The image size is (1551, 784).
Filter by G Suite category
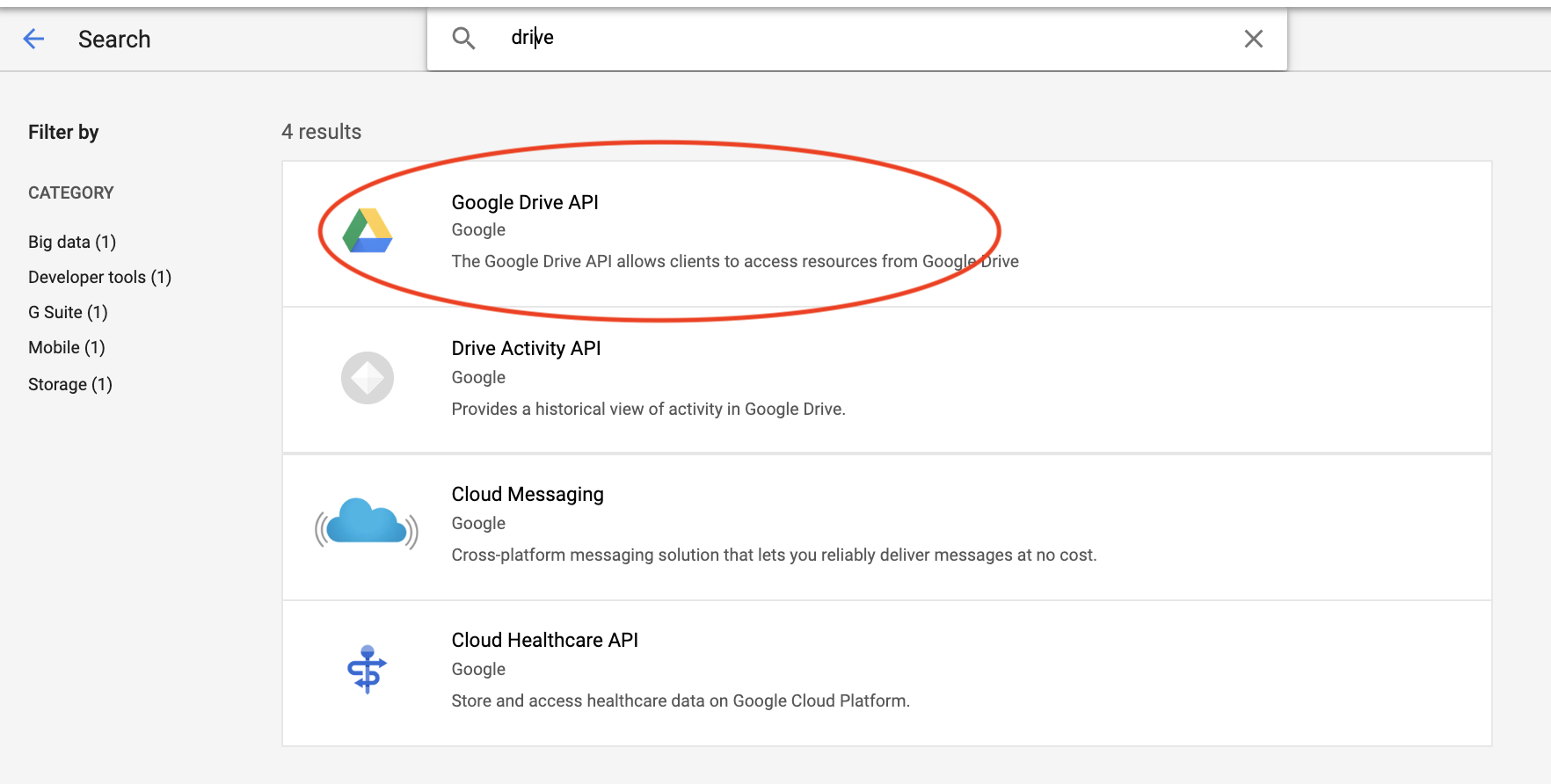point(68,312)
